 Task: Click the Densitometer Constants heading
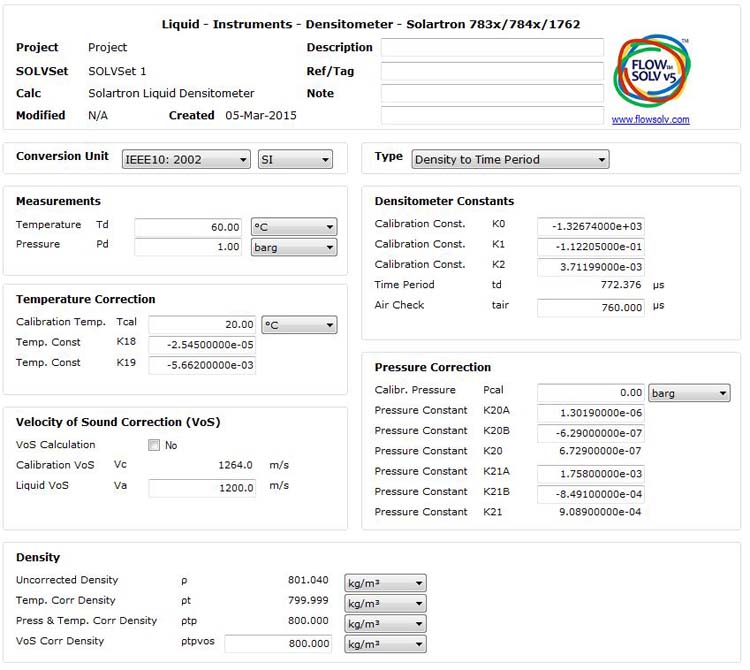[x=444, y=201]
